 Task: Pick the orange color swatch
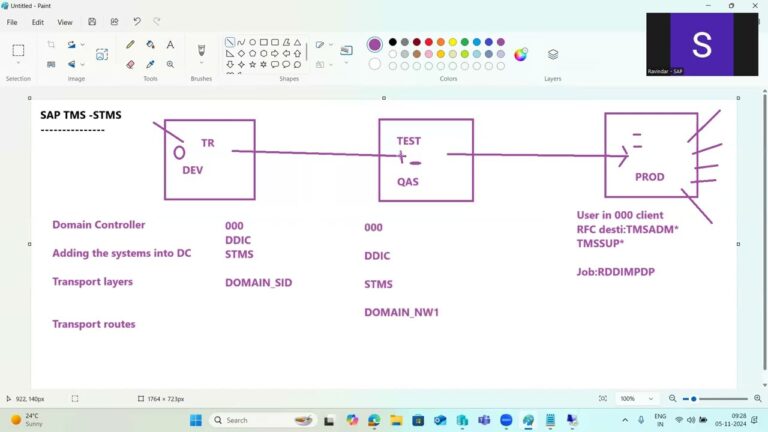441,42
